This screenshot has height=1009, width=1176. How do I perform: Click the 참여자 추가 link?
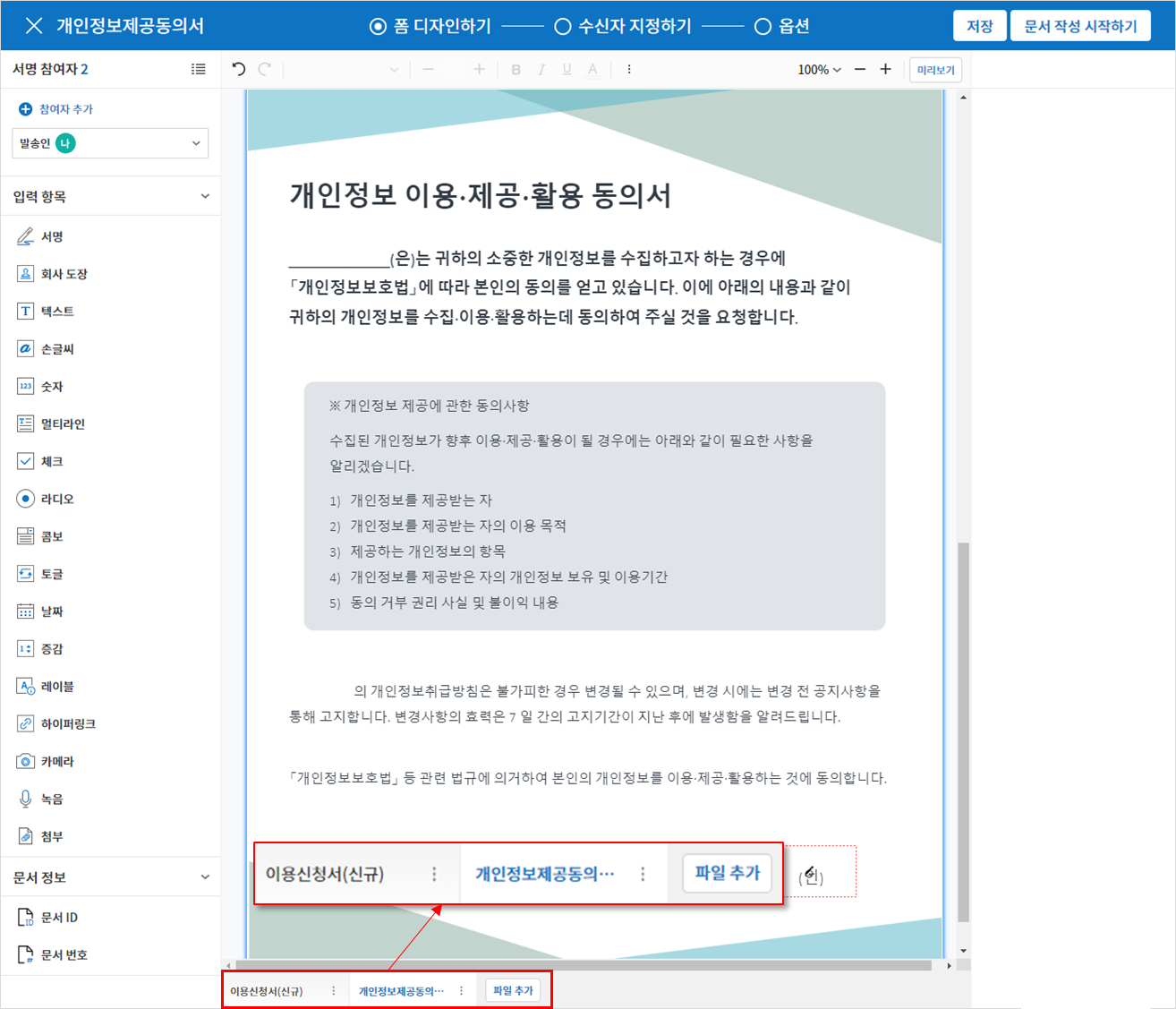pos(56,109)
